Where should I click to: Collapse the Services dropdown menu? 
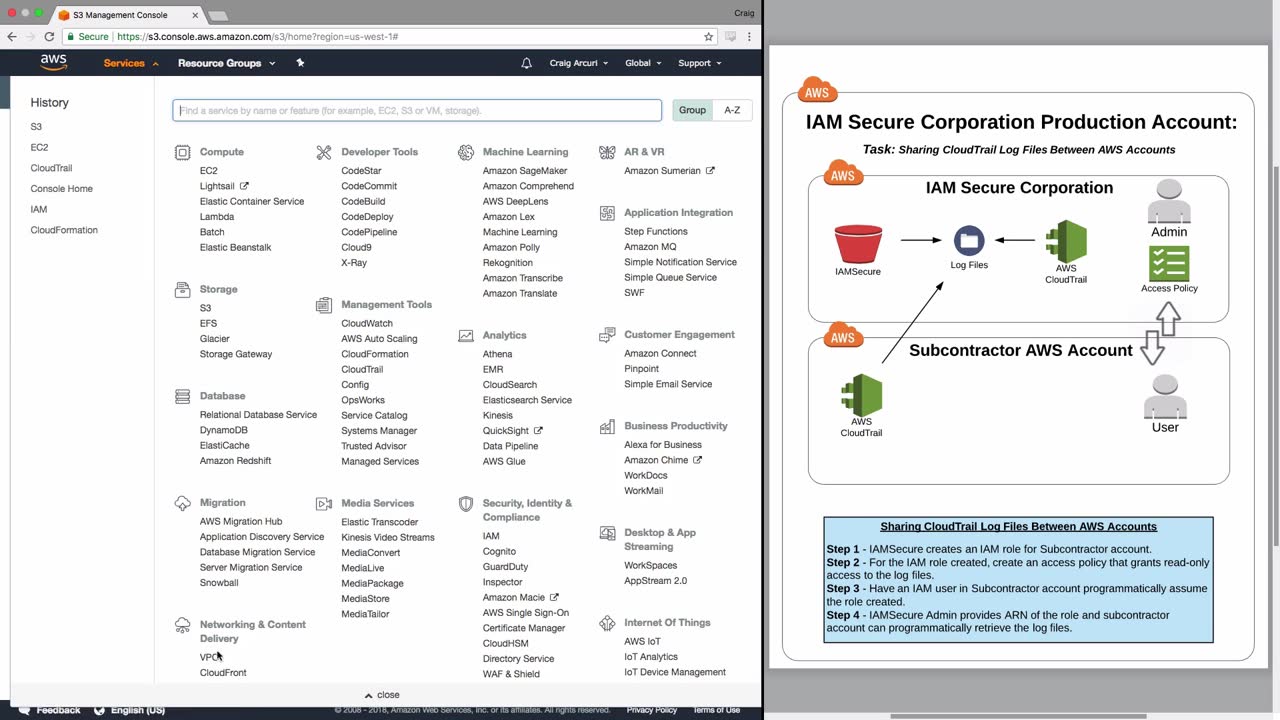131,63
